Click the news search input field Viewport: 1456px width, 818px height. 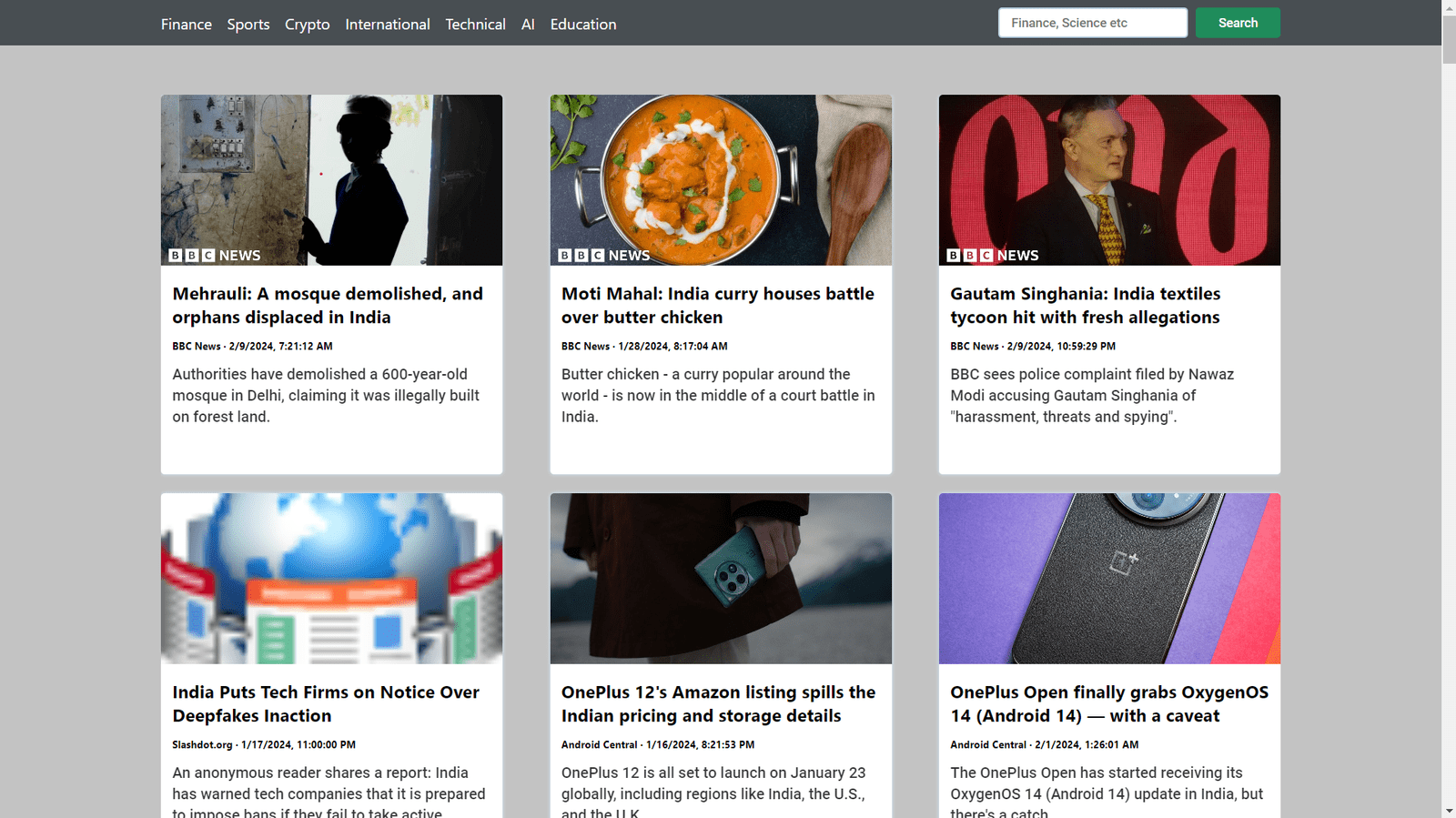click(x=1092, y=23)
